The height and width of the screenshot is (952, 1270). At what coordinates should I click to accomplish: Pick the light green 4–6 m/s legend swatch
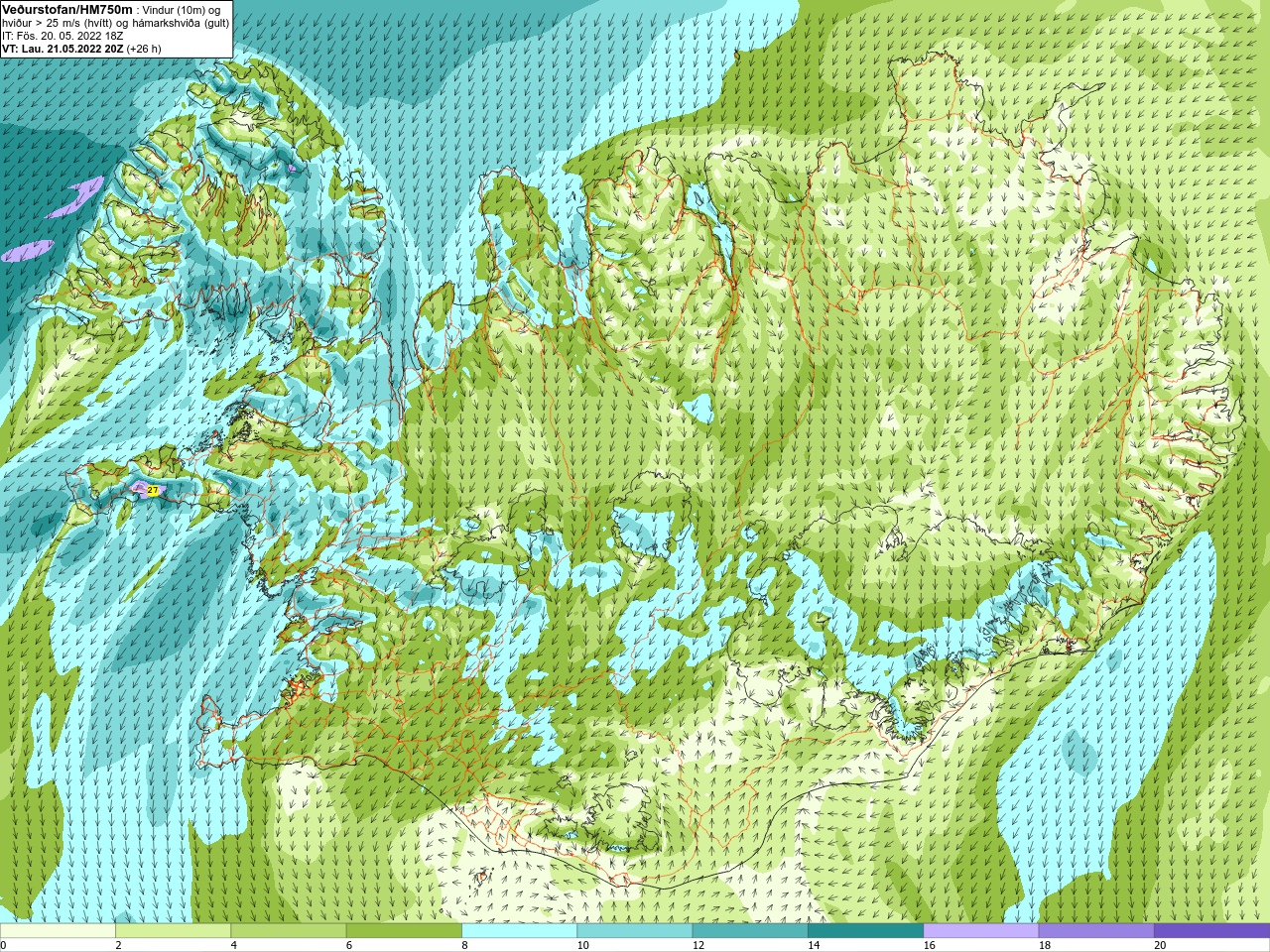(x=289, y=931)
